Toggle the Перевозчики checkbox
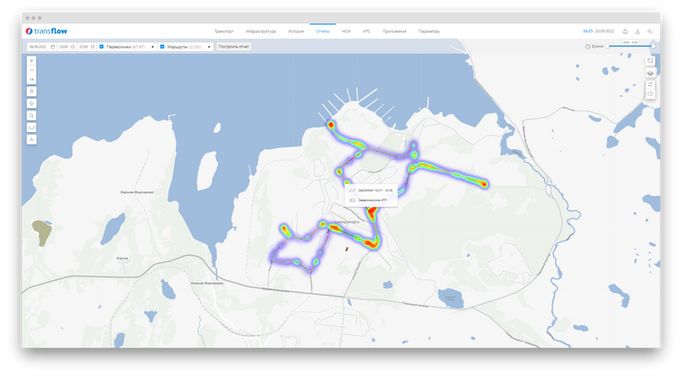Image resolution: width=682 pixels, height=379 pixels. pyautogui.click(x=101, y=47)
